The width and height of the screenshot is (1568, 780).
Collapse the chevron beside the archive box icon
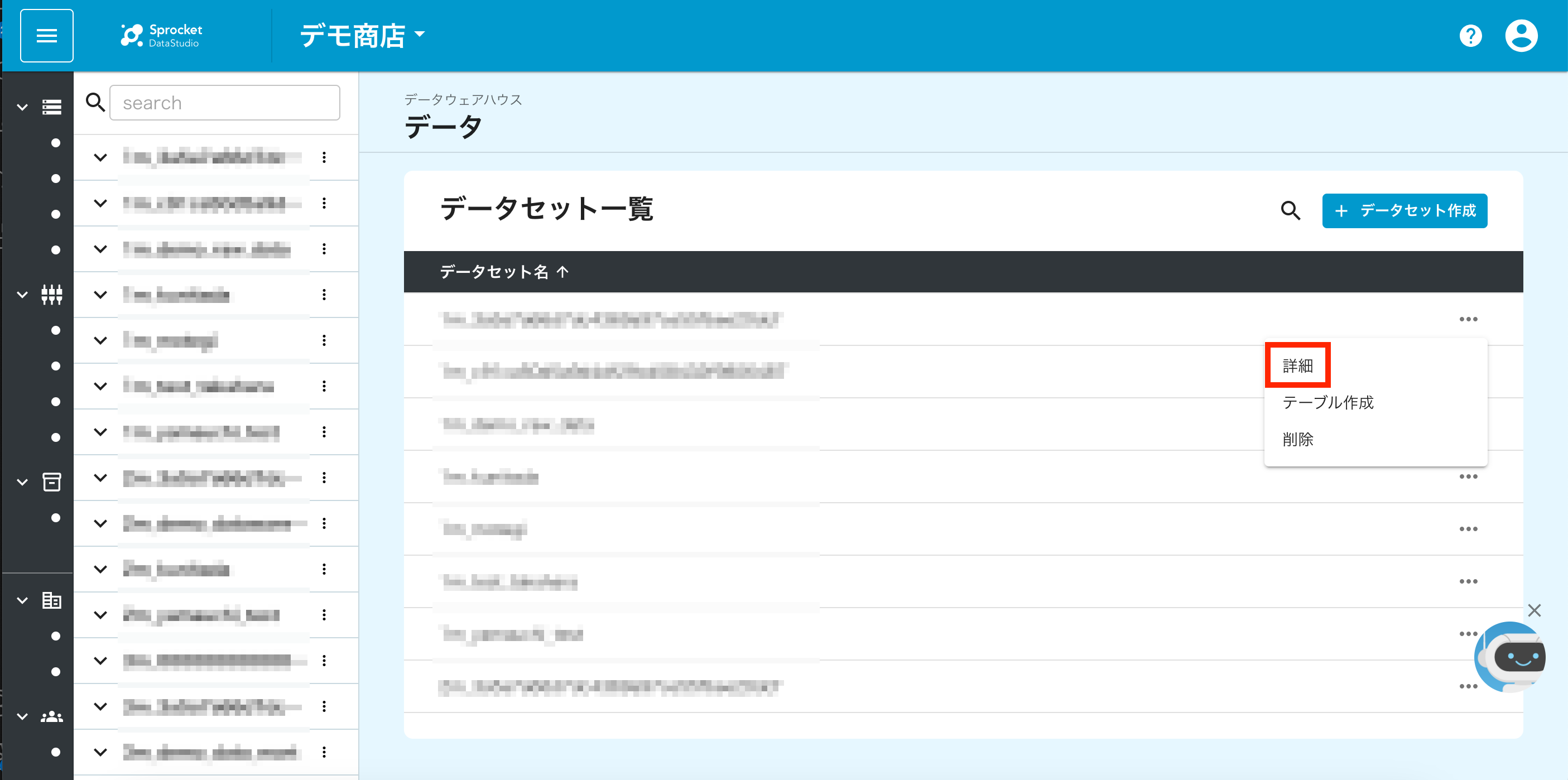click(x=22, y=482)
